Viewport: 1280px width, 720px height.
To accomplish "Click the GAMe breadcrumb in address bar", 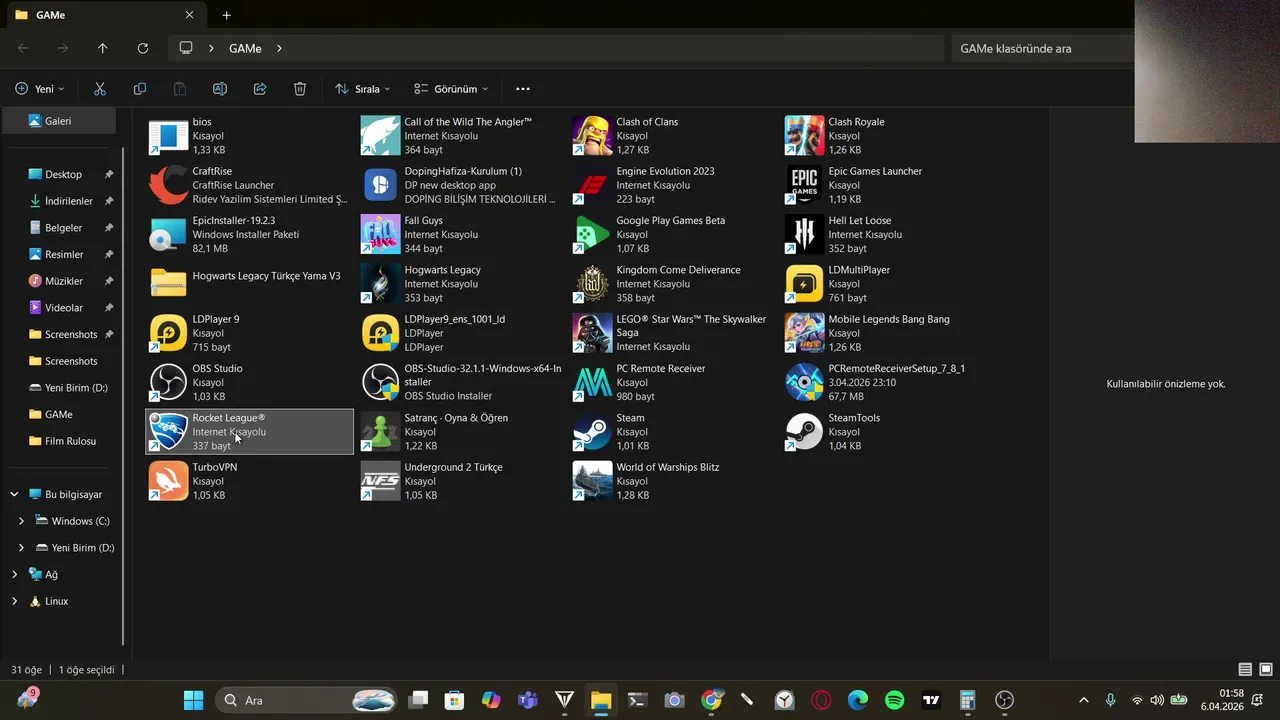I will (x=245, y=48).
